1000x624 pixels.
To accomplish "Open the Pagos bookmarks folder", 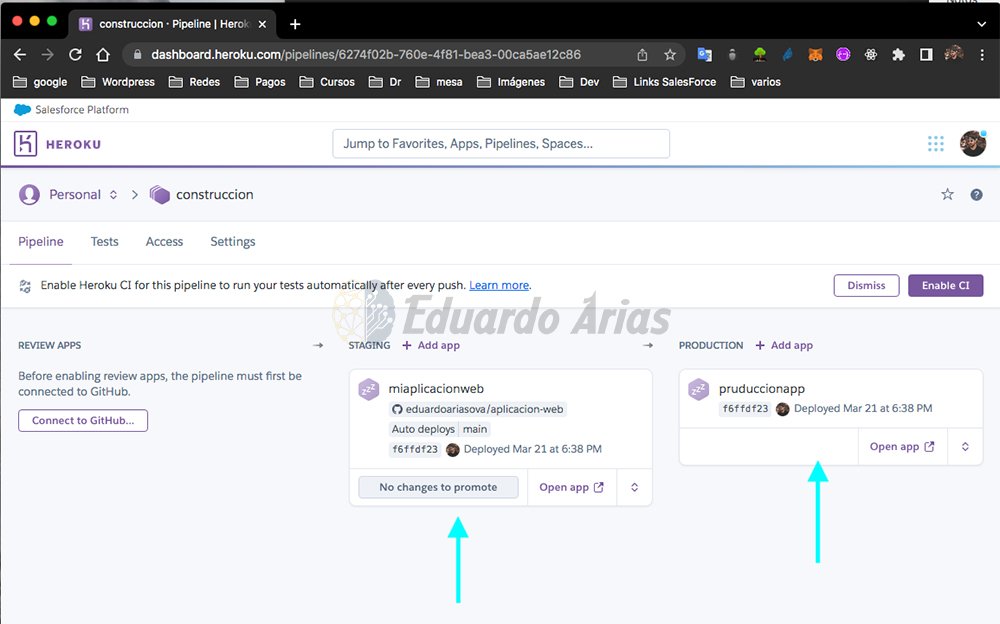I will 260,82.
